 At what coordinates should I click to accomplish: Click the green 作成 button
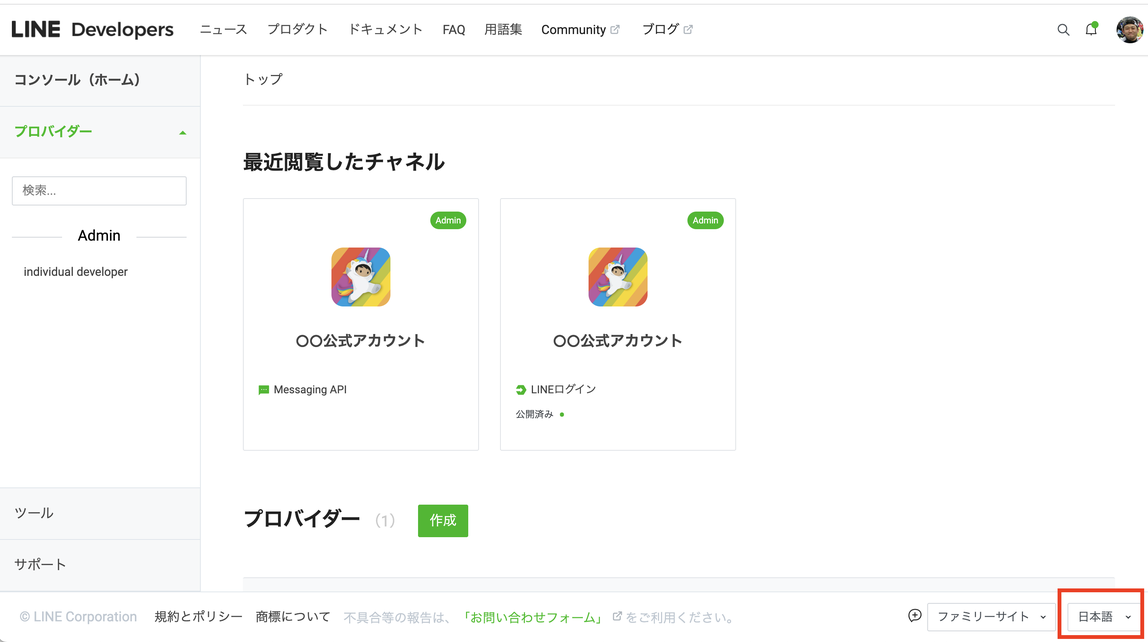pos(443,520)
